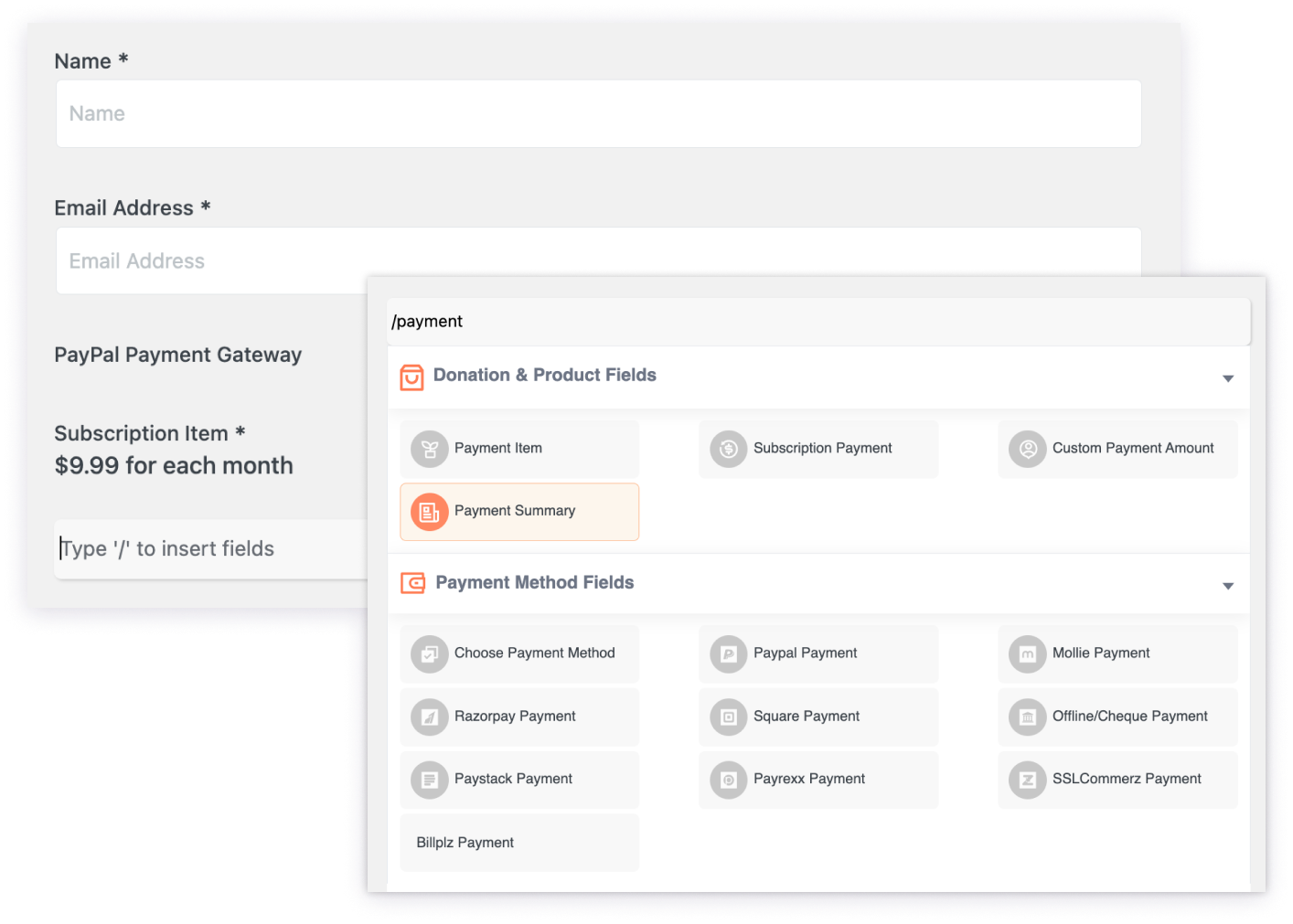The width and height of the screenshot is (1293, 924).
Task: Collapse the Donation & Product Fields section
Action: [x=1228, y=377]
